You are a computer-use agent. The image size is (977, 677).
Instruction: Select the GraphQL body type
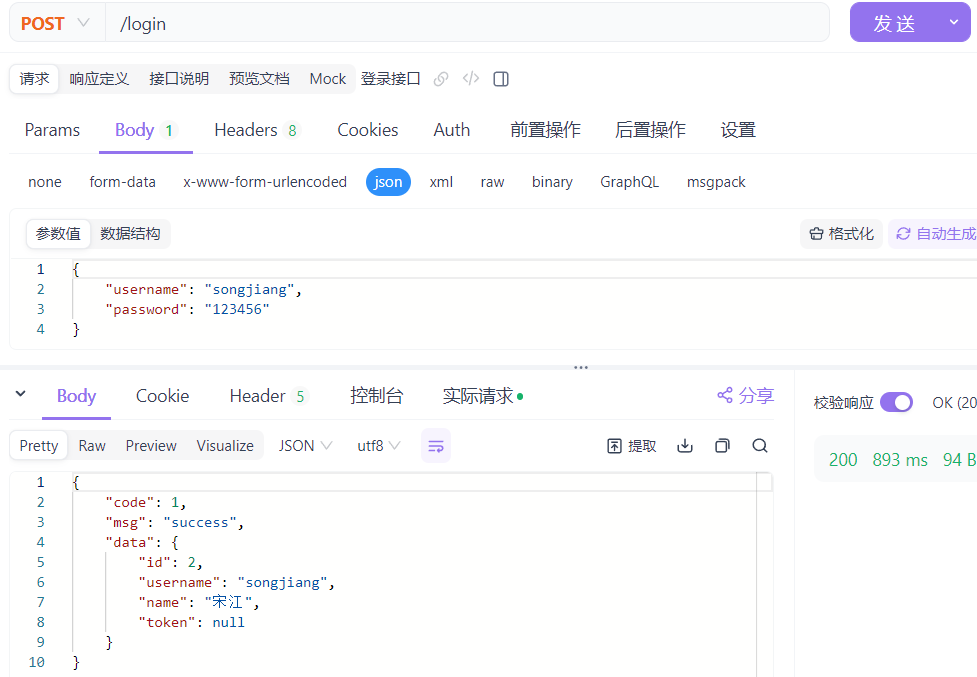pyautogui.click(x=629, y=182)
